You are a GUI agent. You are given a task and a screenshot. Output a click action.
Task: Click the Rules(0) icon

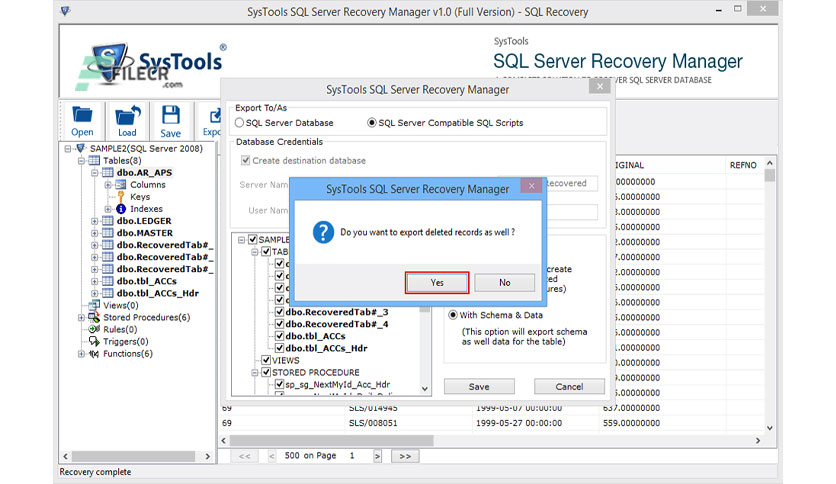pyautogui.click(x=94, y=329)
